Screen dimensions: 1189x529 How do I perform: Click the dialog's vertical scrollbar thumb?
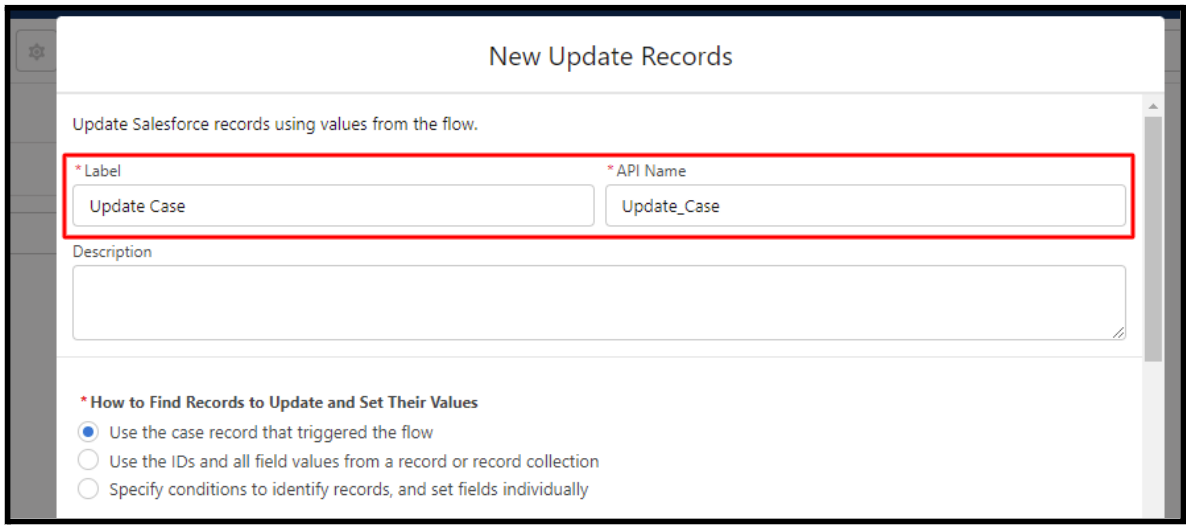click(1153, 239)
